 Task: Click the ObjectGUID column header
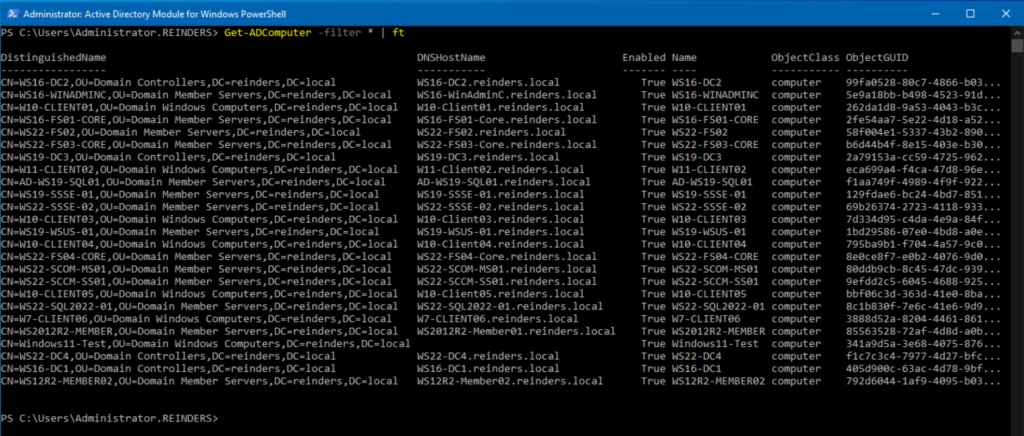(877, 57)
